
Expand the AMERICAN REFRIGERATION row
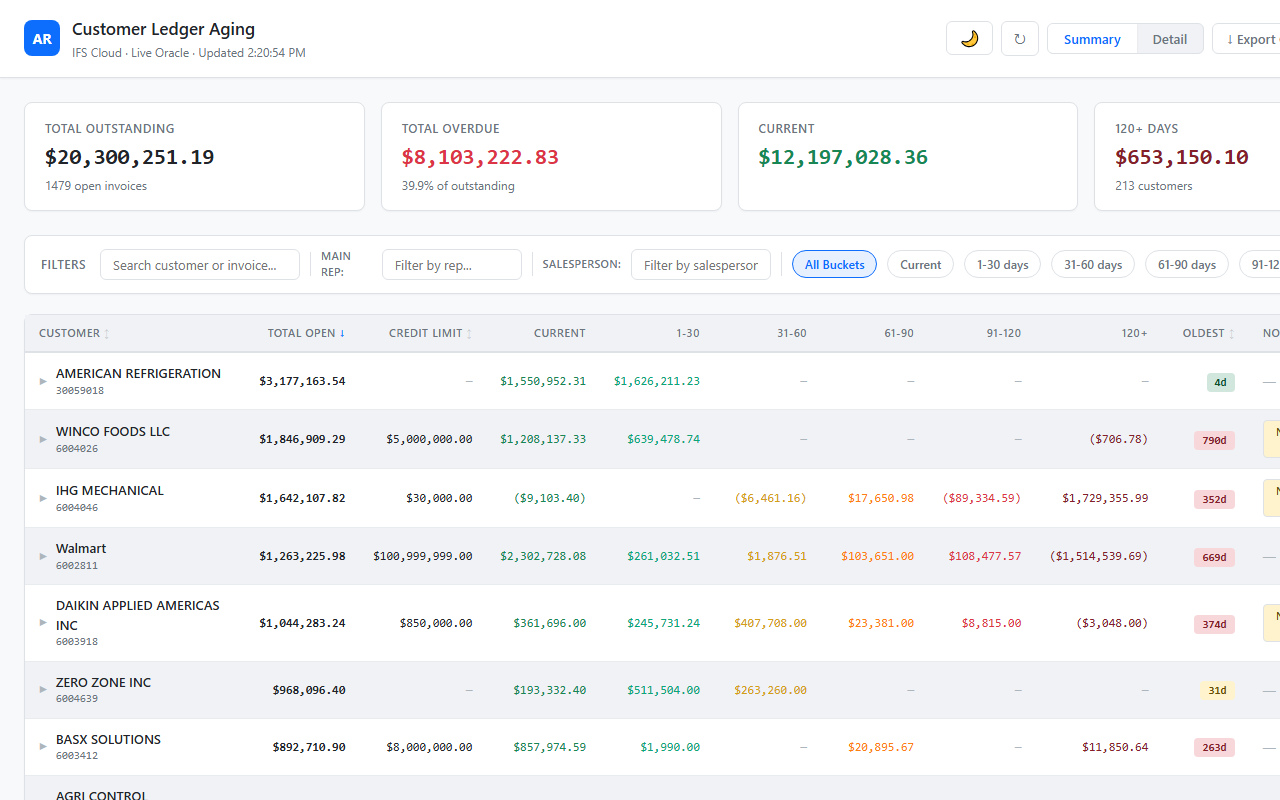[43, 381]
